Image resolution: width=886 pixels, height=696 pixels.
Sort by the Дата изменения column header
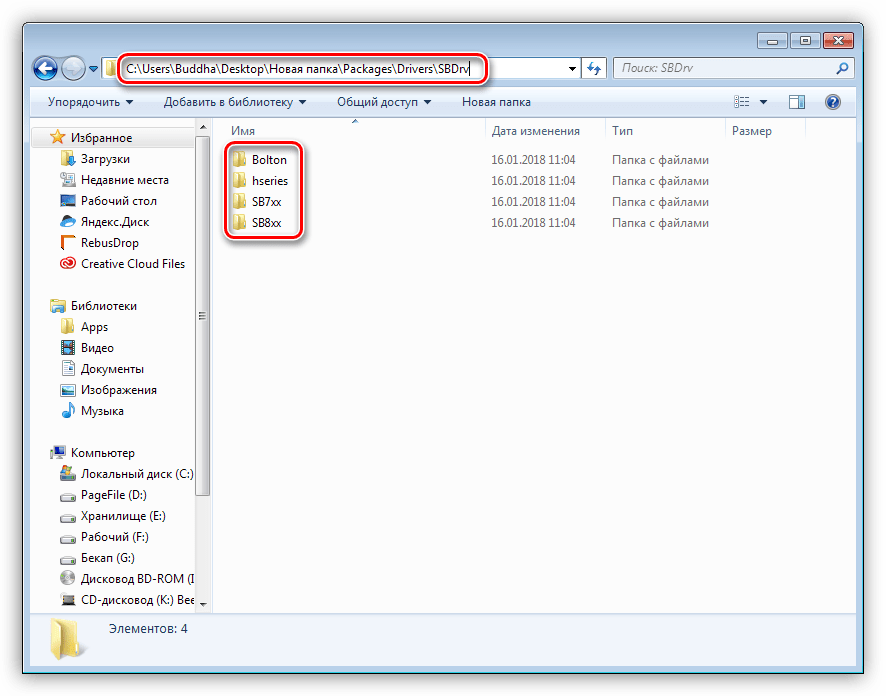[x=535, y=131]
